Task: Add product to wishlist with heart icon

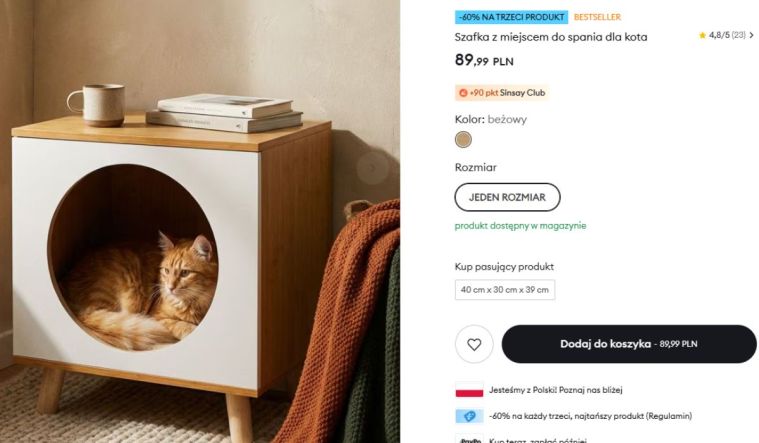Action: (474, 344)
